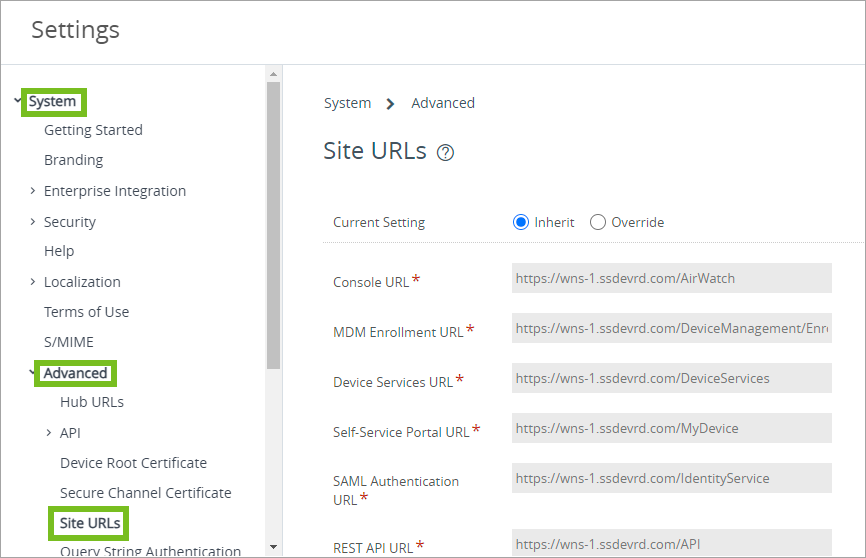Click the sidebar scroll down arrow
866x558 pixels.
(x=273, y=547)
